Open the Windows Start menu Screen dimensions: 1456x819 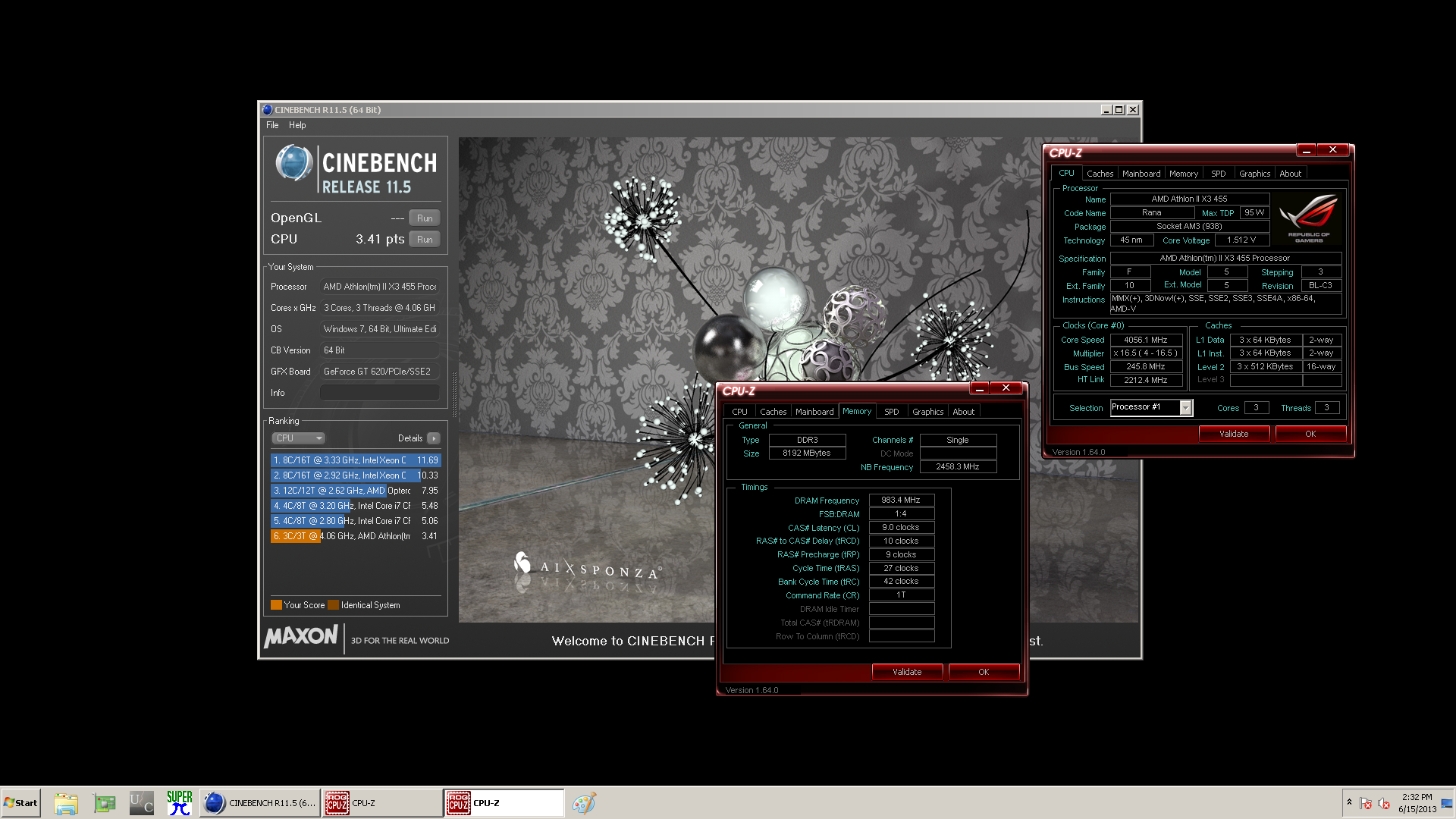[x=20, y=803]
